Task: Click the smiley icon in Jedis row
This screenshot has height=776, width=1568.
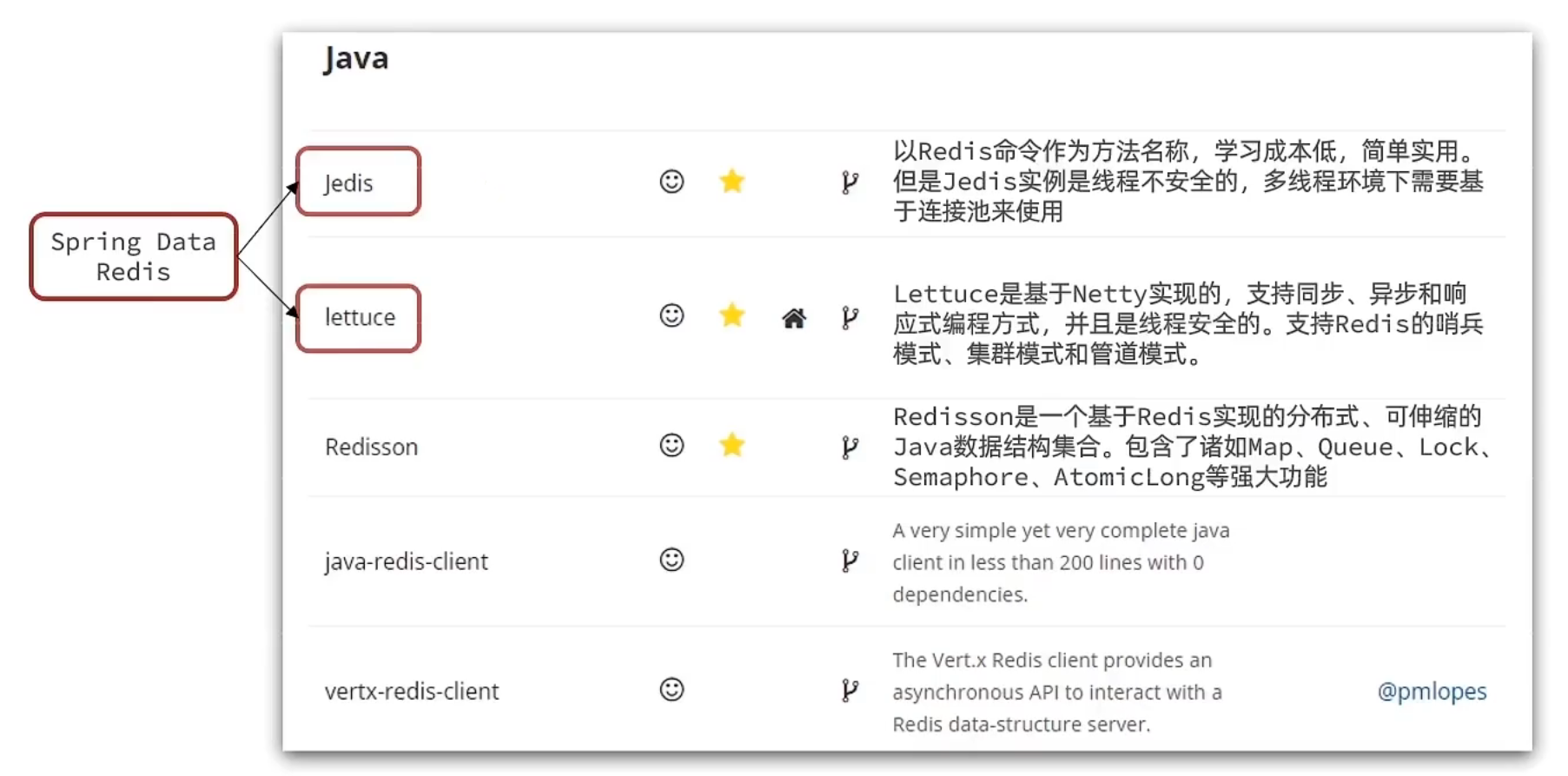Action: (672, 182)
